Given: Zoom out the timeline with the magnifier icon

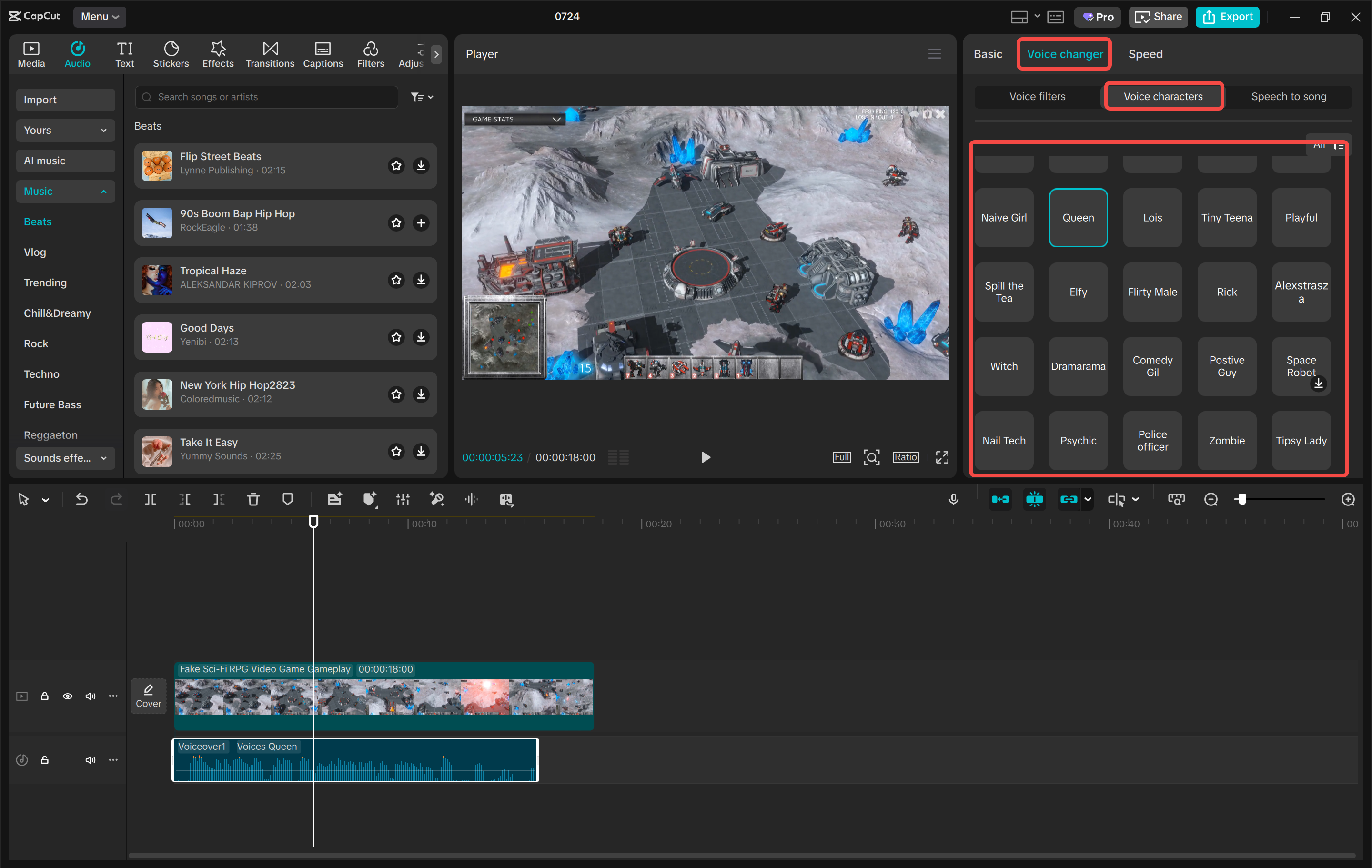Looking at the screenshot, I should pyautogui.click(x=1210, y=499).
